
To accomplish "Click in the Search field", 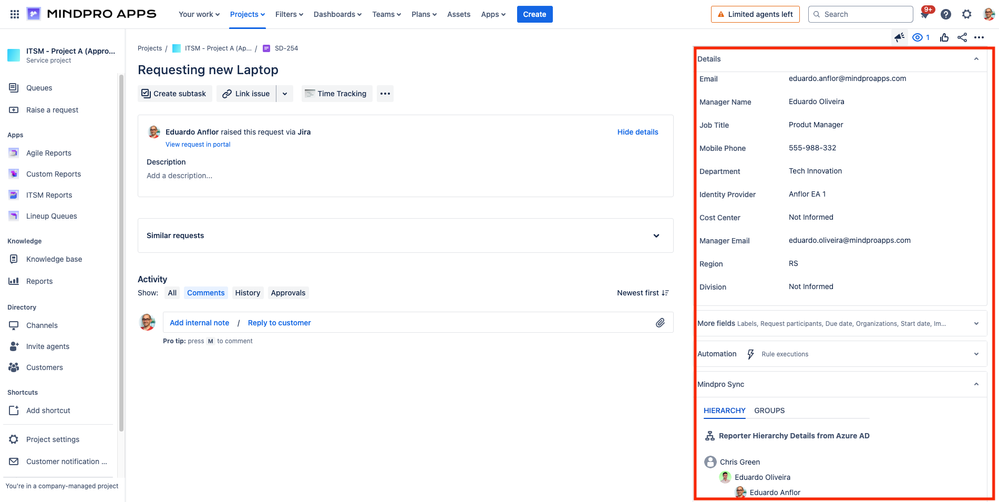I will coord(860,14).
